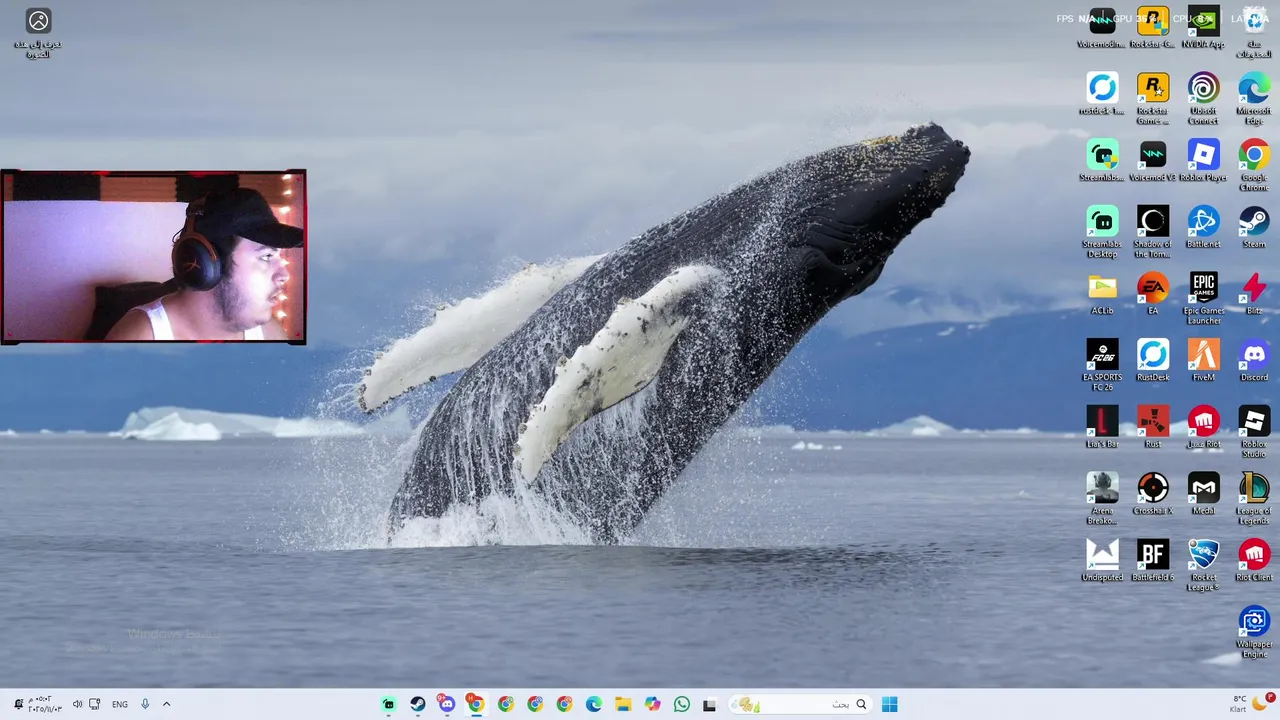Open the taskbar clock and date

[x=45, y=704]
